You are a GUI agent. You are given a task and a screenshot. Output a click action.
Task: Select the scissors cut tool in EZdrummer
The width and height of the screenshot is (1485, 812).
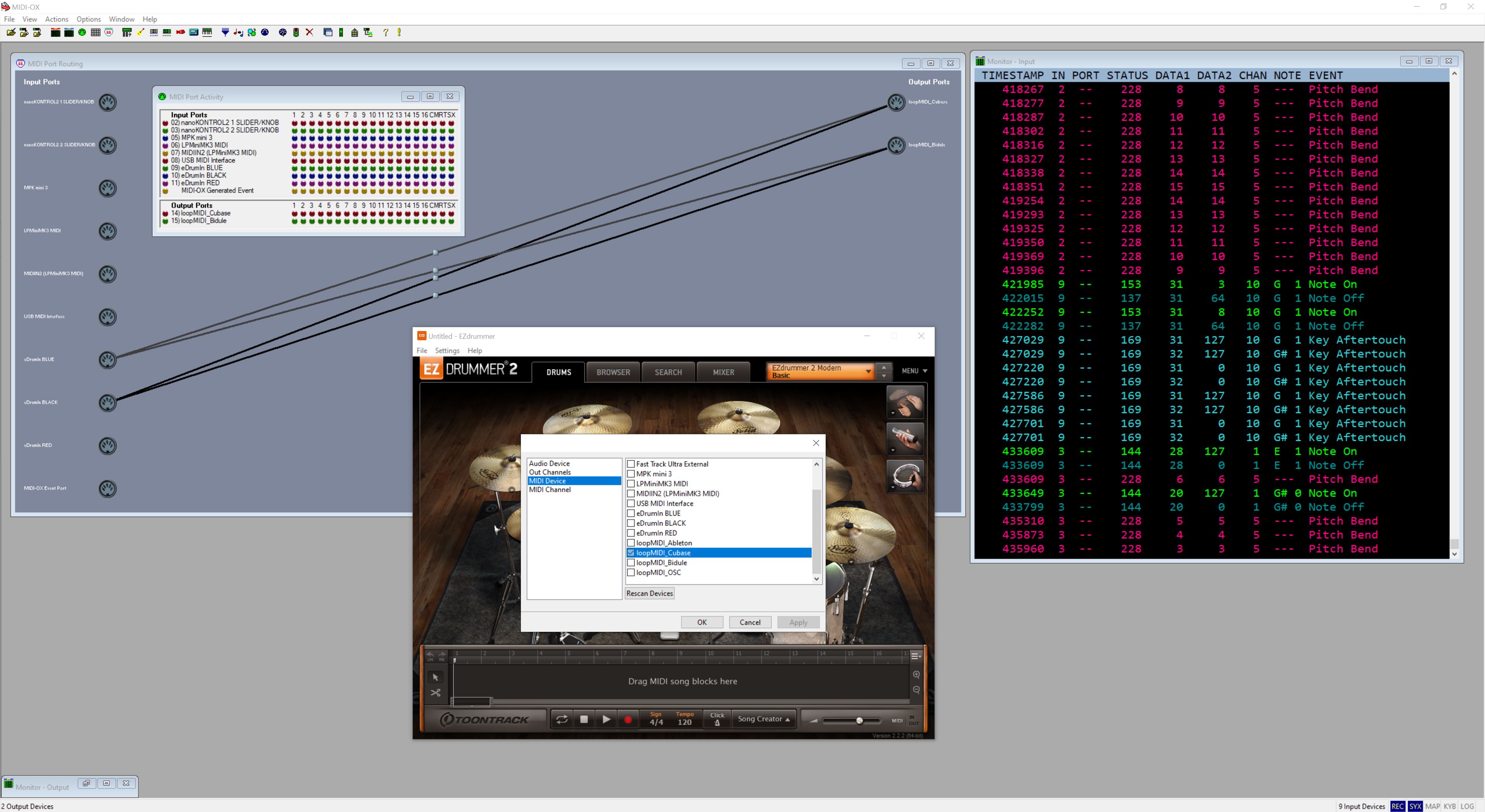(435, 693)
